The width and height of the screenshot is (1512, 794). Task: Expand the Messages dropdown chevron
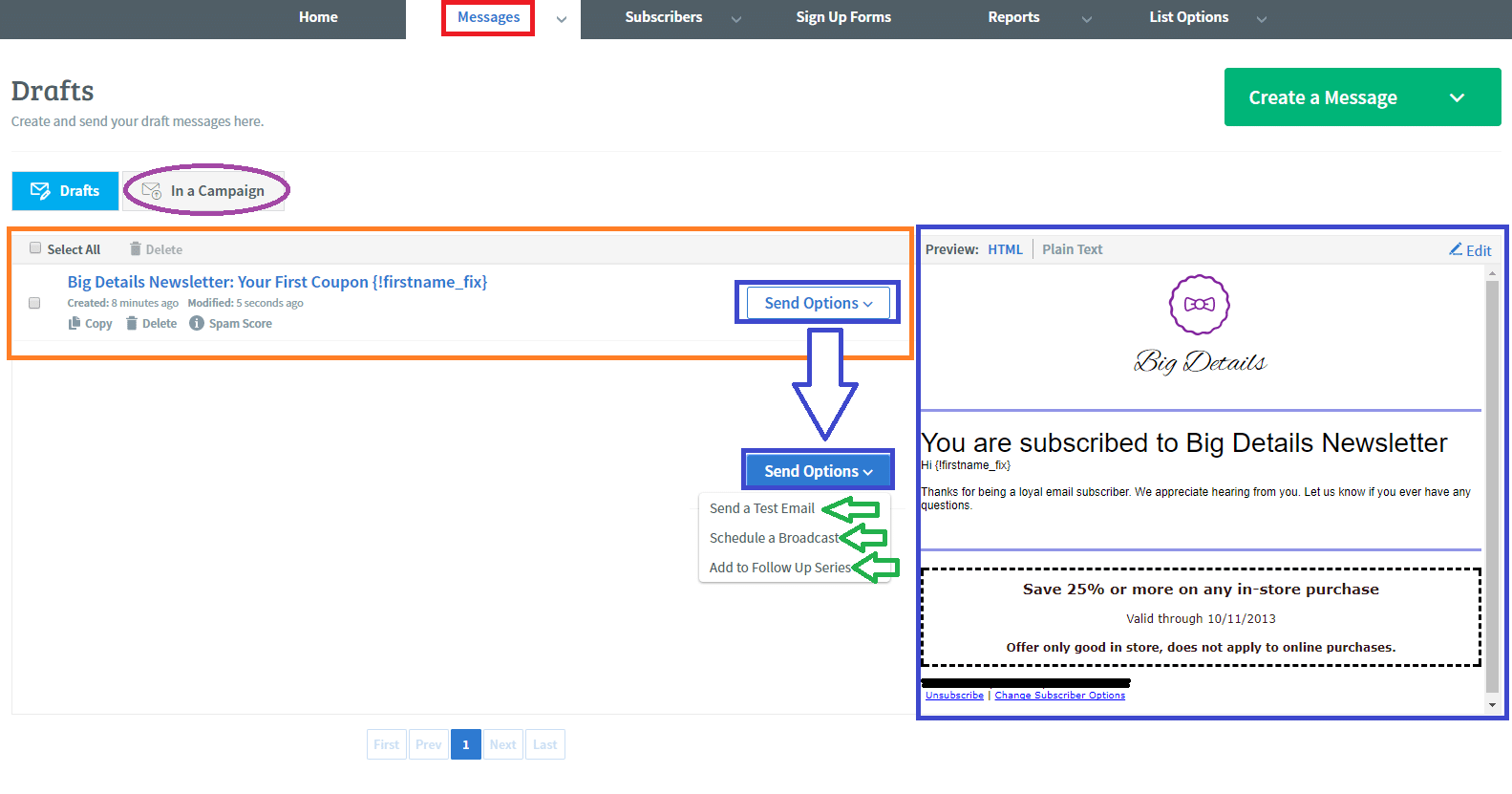click(x=562, y=19)
